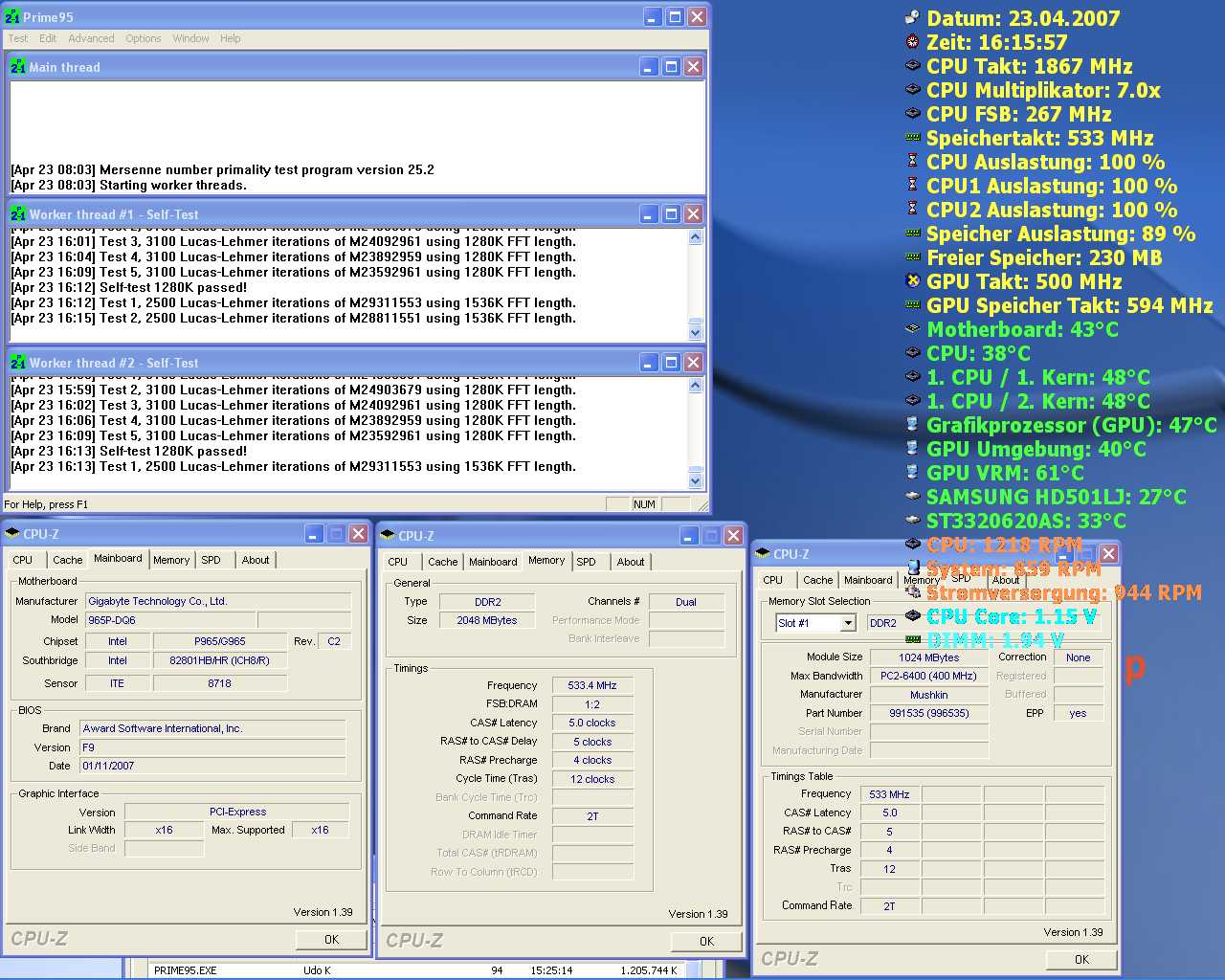Open the Window menu in Prime95
This screenshot has width=1225, height=980.
191,38
